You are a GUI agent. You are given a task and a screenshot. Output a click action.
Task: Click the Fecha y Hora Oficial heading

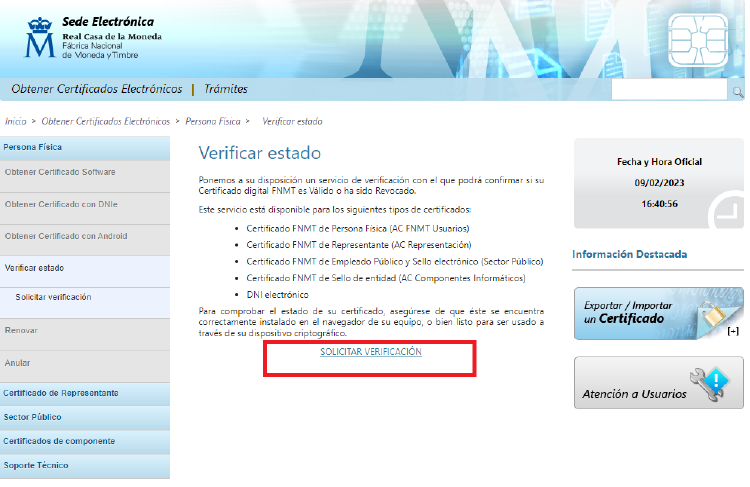point(659,162)
